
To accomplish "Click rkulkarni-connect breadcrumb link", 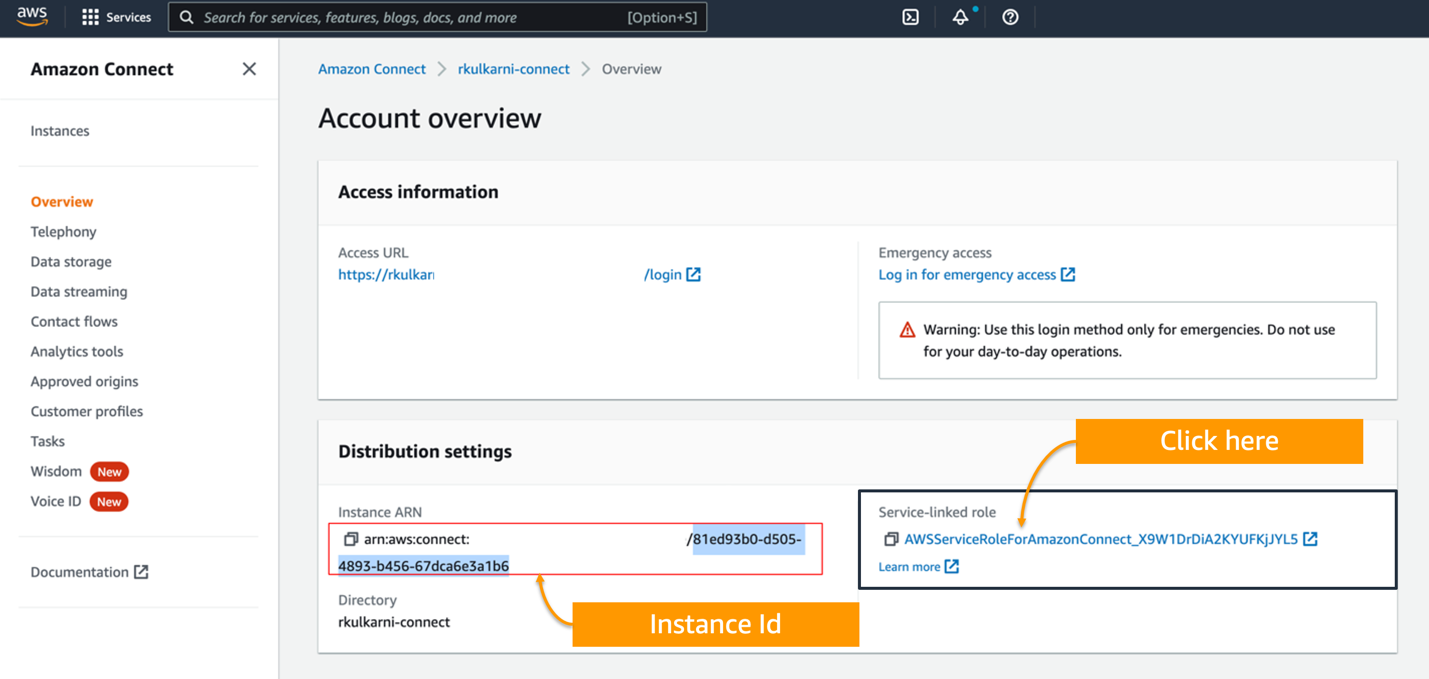I will click(x=514, y=69).
